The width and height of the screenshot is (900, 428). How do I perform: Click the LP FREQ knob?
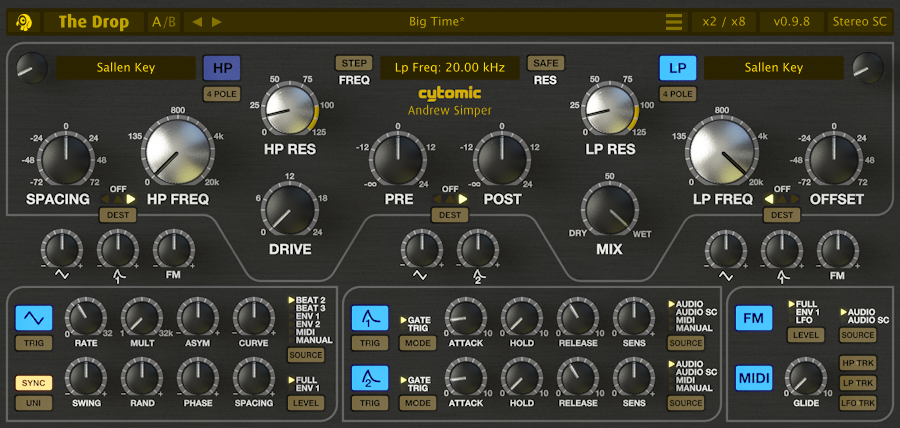[722, 153]
